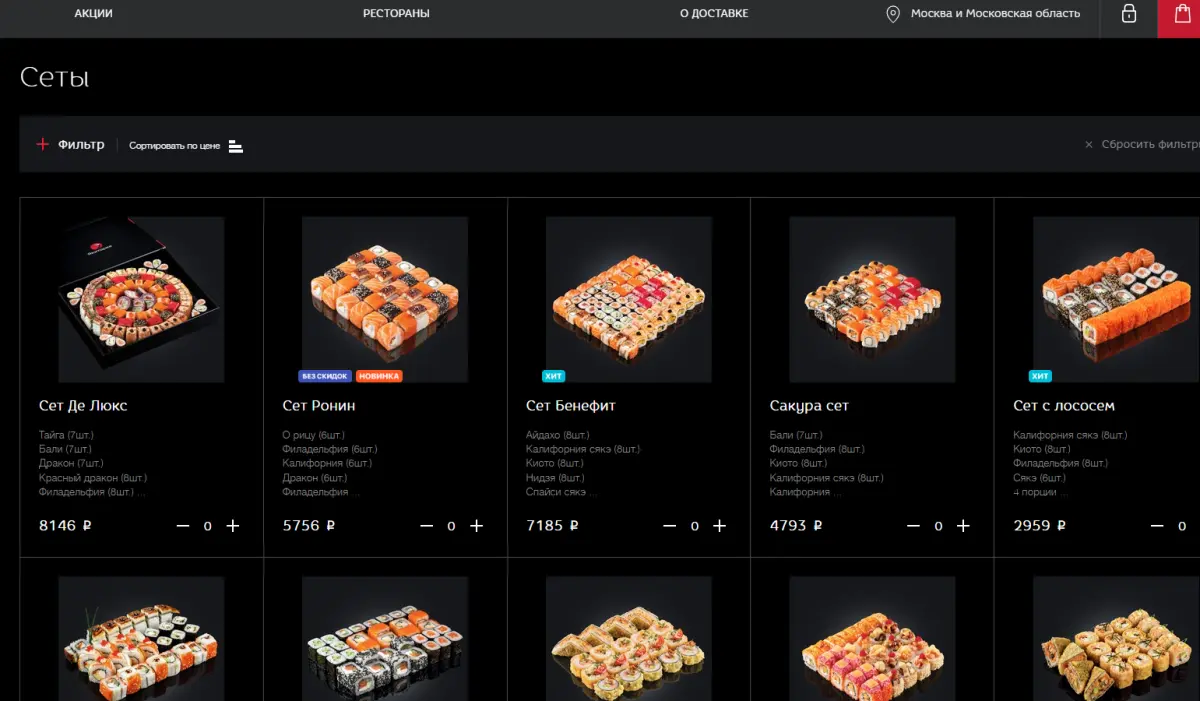The image size is (1200, 701).
Task: Increase quantity of Сакура сет
Action: tap(964, 526)
